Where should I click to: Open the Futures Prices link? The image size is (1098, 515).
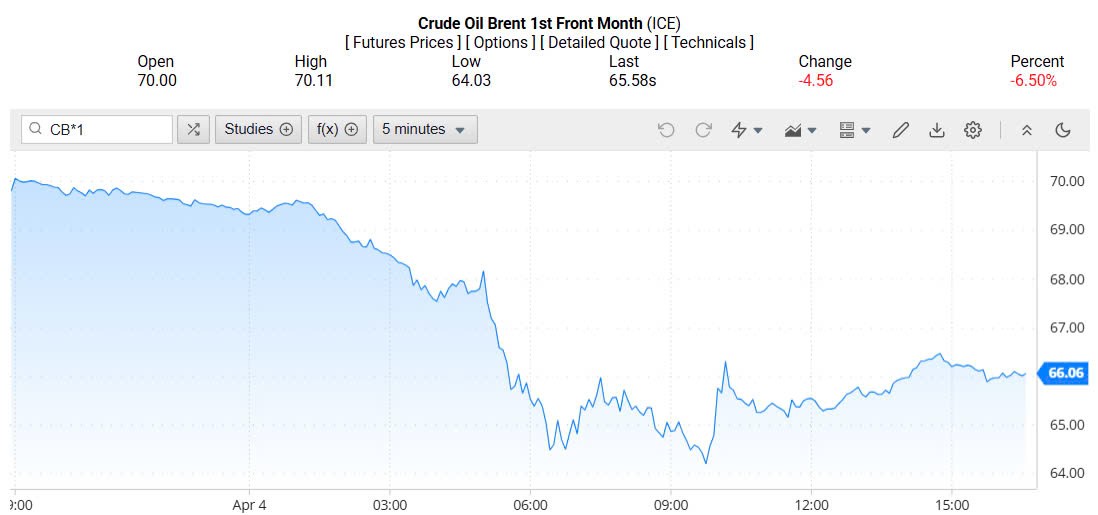point(402,42)
